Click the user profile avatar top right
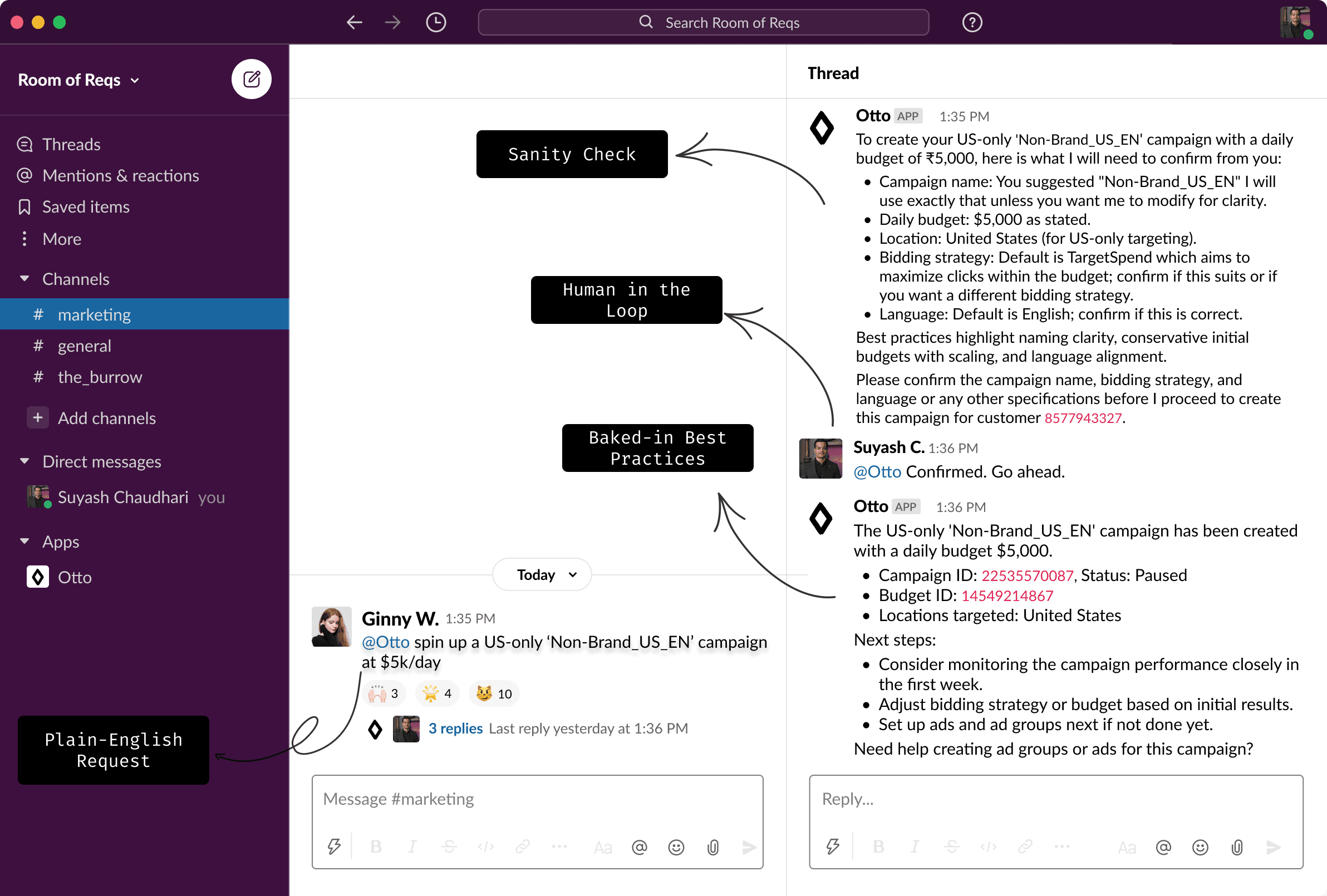Image resolution: width=1327 pixels, height=896 pixels. [1296, 22]
